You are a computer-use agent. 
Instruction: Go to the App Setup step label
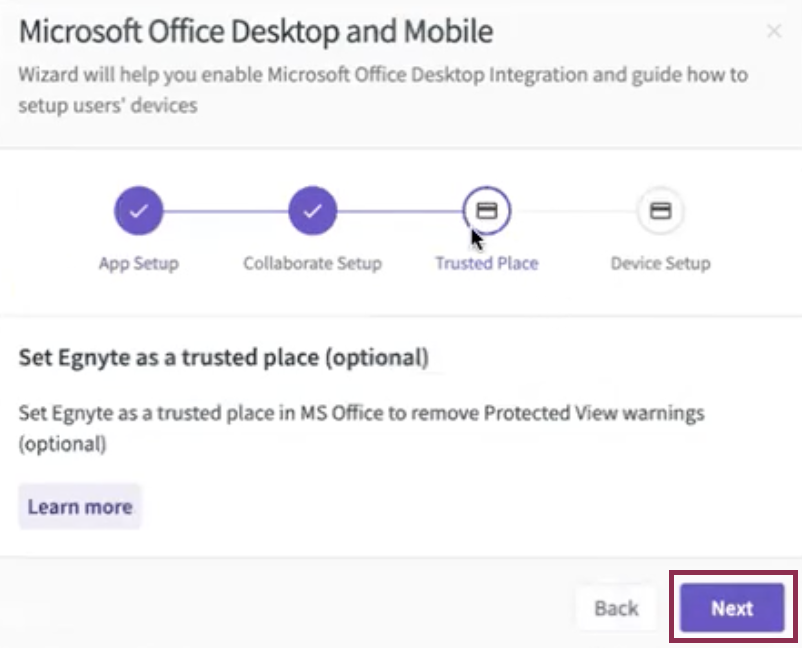(138, 264)
